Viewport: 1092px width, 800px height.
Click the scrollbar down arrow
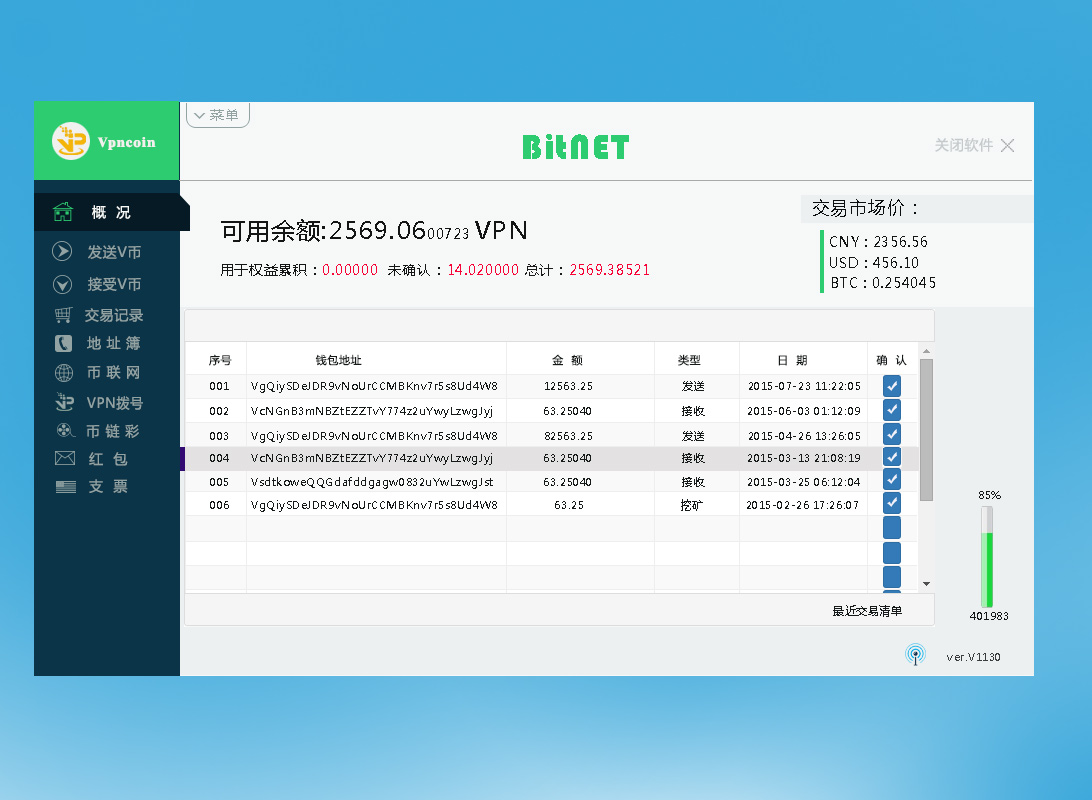[x=926, y=583]
